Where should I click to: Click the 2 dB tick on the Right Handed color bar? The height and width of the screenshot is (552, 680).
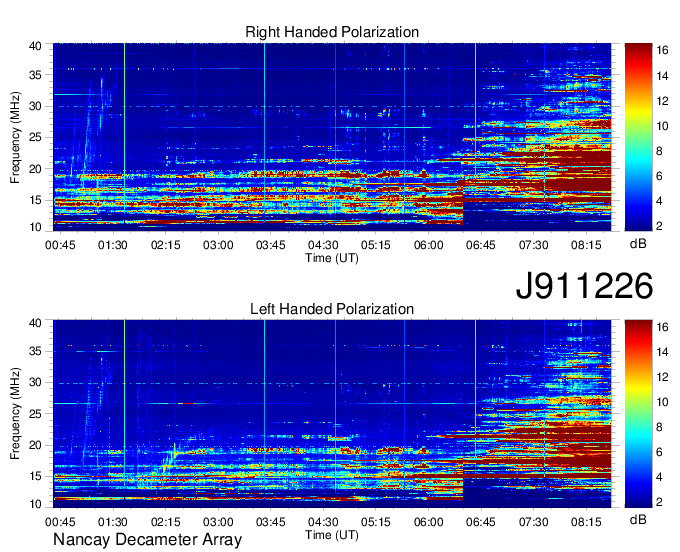pos(659,226)
